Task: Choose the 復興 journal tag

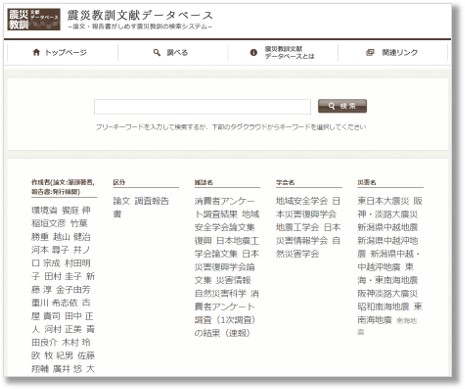Action: tap(203, 241)
